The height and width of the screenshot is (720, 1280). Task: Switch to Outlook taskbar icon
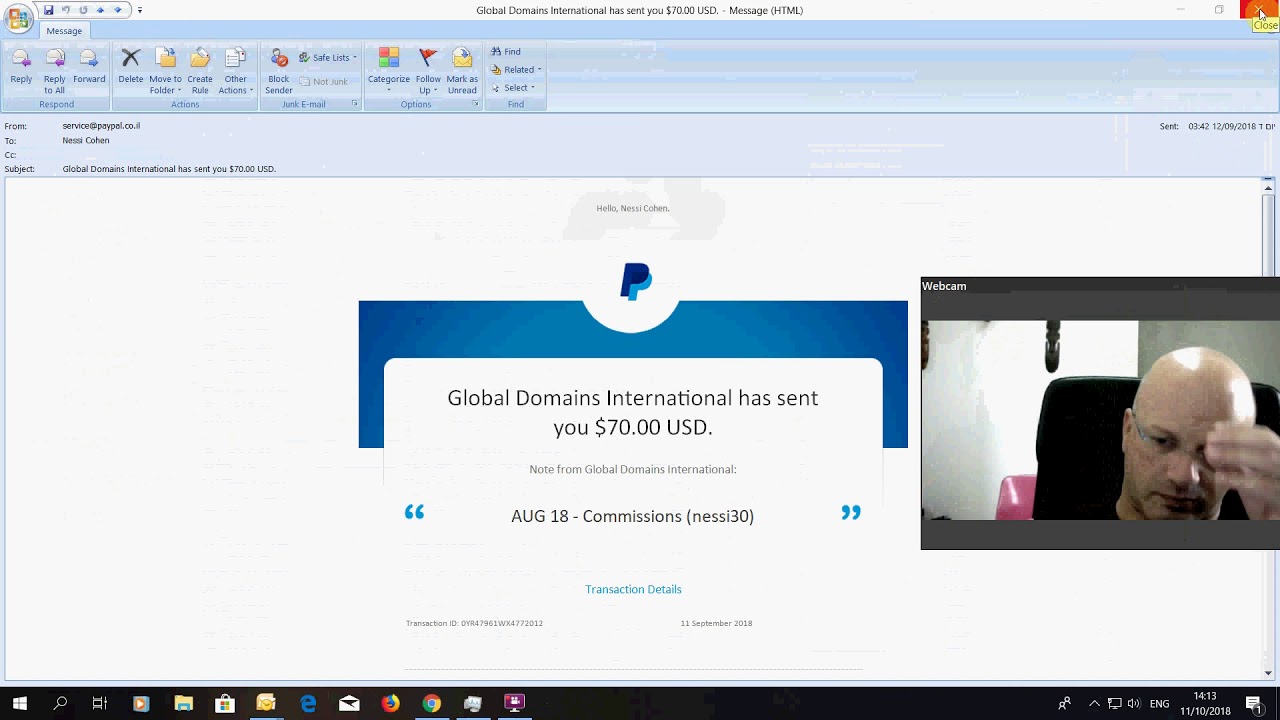pos(266,703)
